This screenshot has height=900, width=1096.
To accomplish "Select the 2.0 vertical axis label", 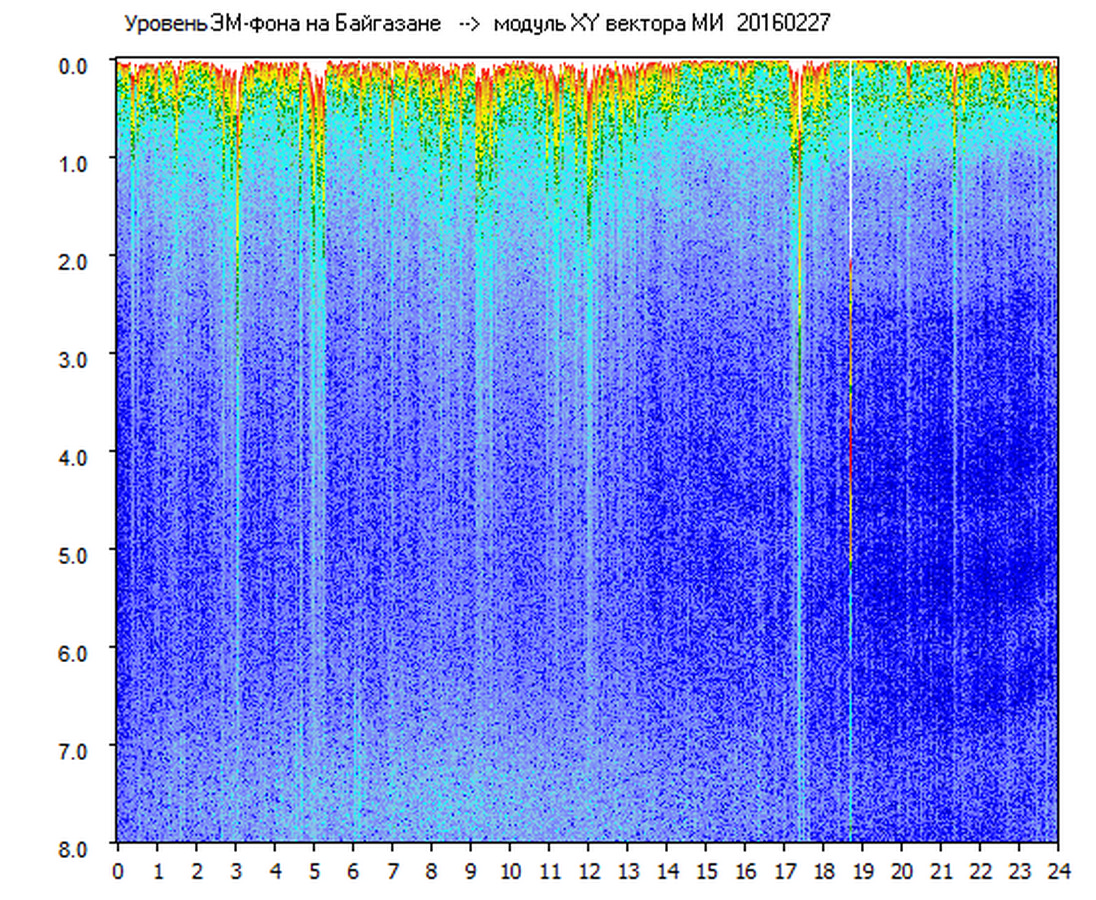I will pos(76,259).
